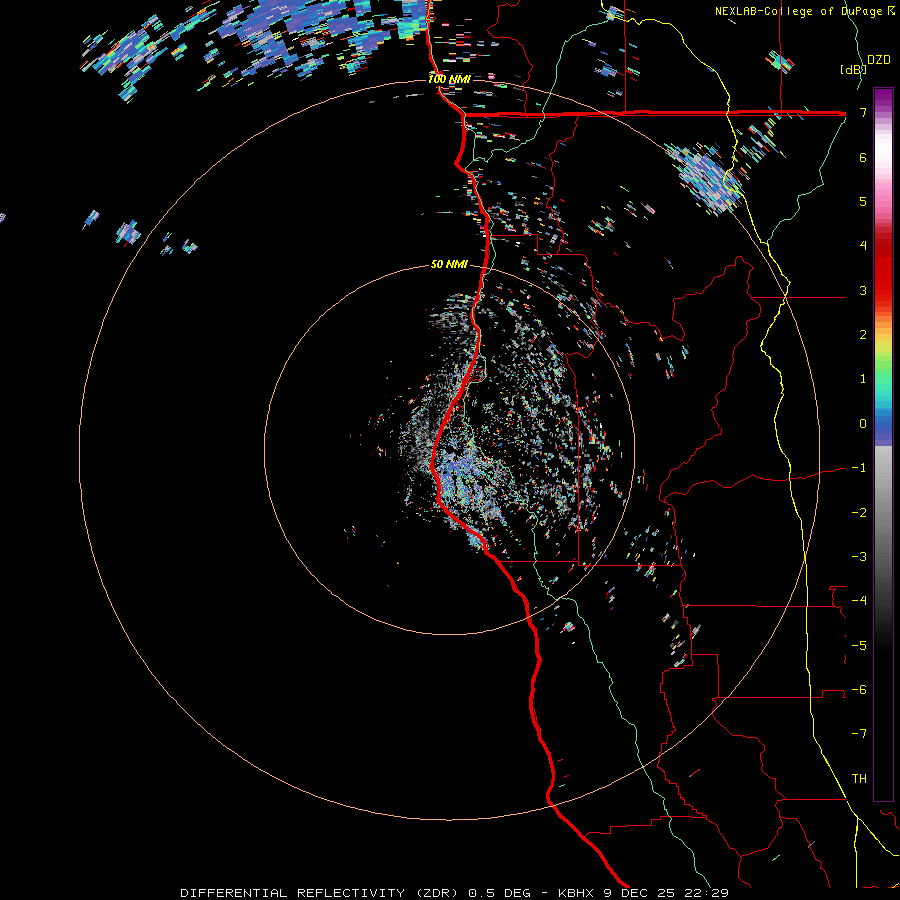Click the KBHX station identifier
This screenshot has height=900, width=900.
pyautogui.click(x=577, y=893)
